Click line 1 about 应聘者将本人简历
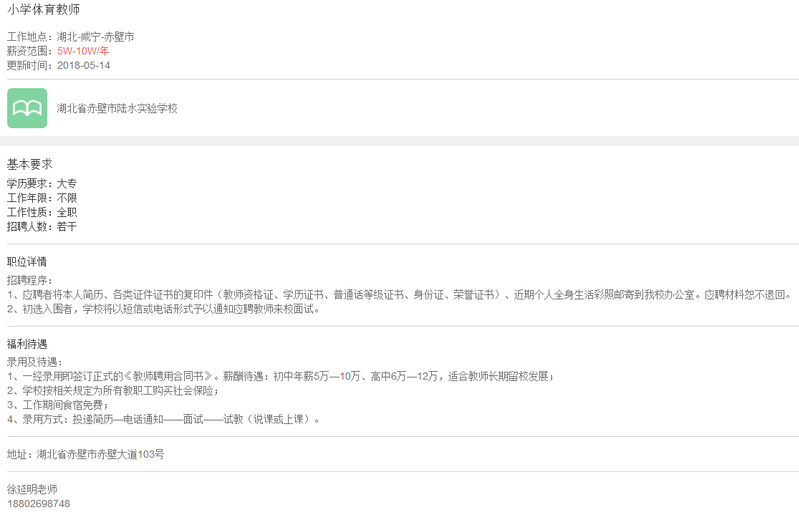The width and height of the screenshot is (799, 515). tap(400, 294)
